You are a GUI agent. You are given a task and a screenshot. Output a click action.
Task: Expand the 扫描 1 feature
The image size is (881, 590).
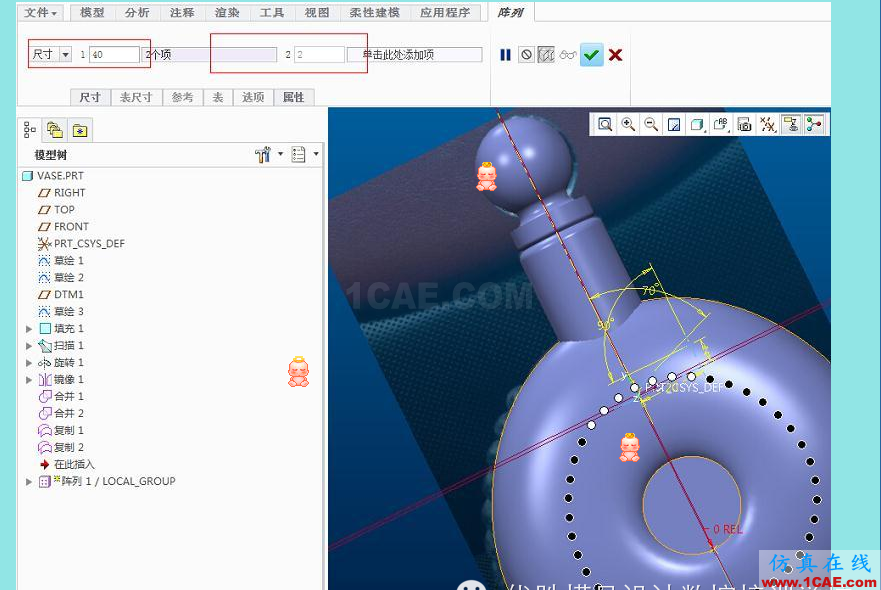[x=29, y=346]
